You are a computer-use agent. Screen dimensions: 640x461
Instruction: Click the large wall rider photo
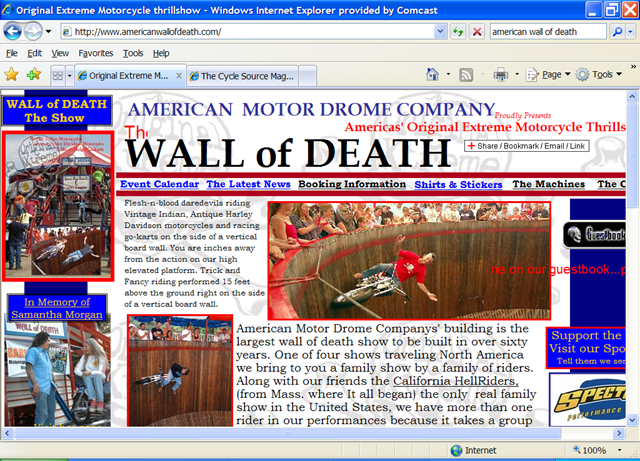click(x=409, y=260)
